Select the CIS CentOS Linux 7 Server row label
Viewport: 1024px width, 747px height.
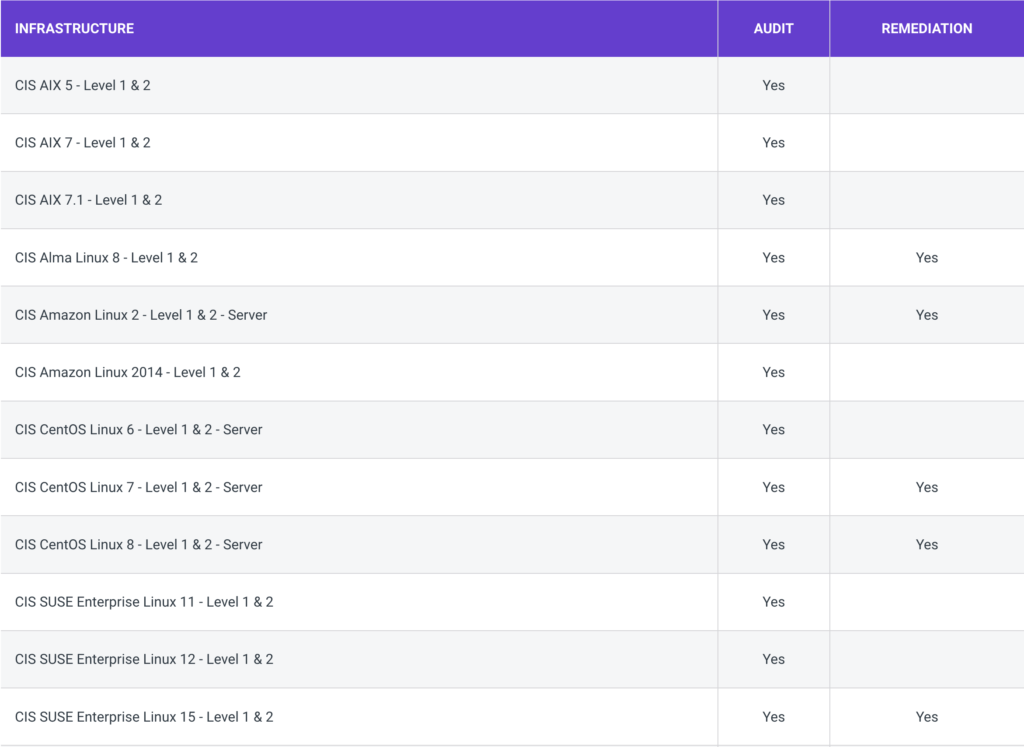click(138, 488)
